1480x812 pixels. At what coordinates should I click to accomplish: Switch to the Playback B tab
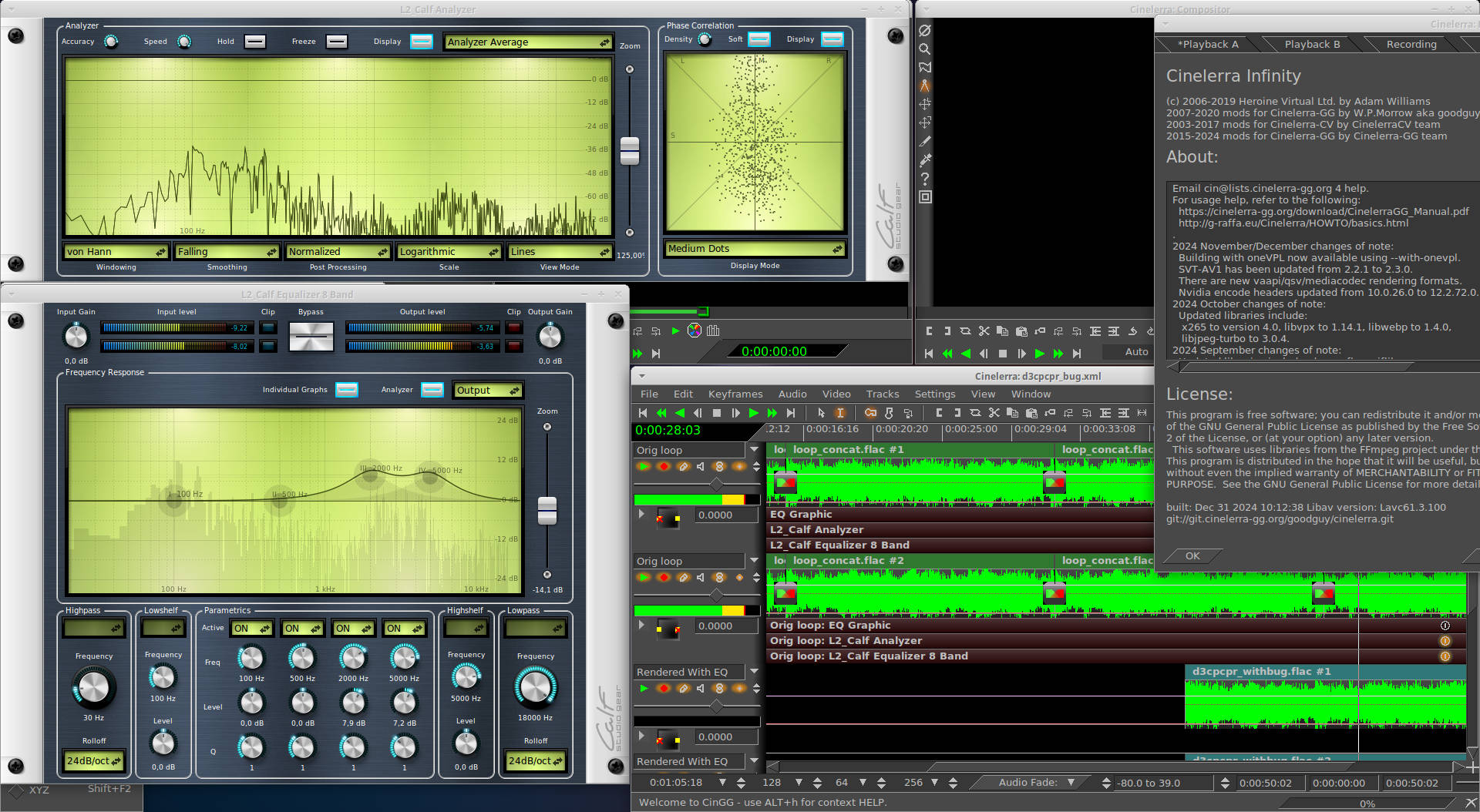(1312, 45)
